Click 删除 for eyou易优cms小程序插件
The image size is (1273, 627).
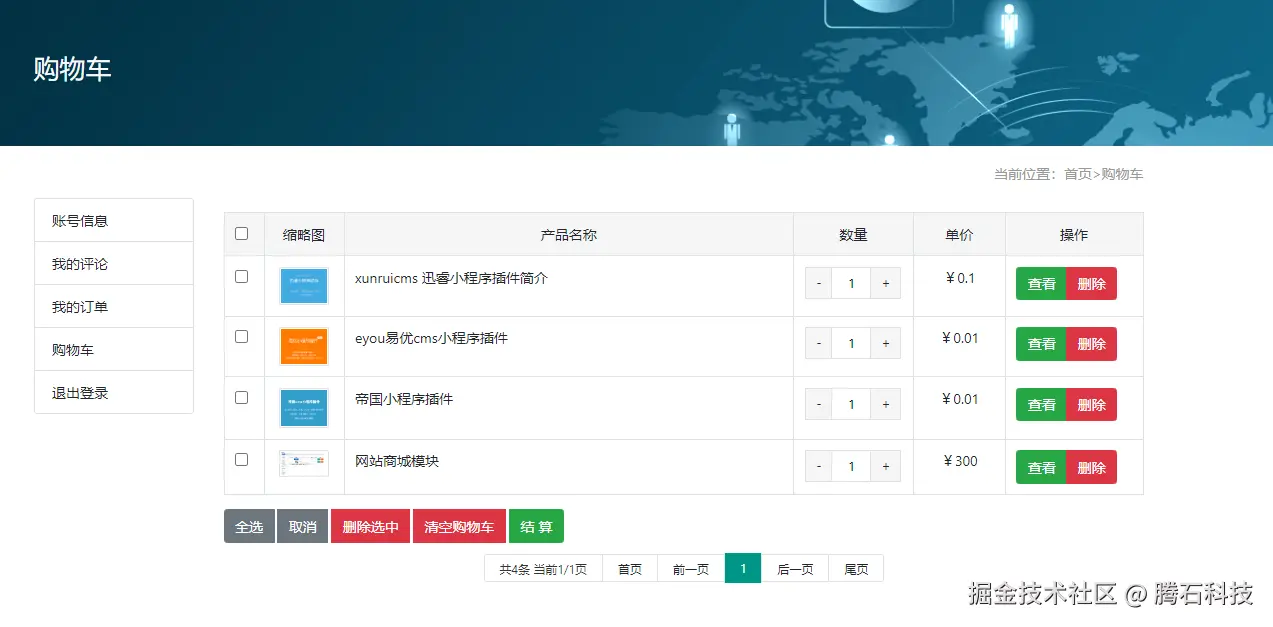click(1092, 344)
